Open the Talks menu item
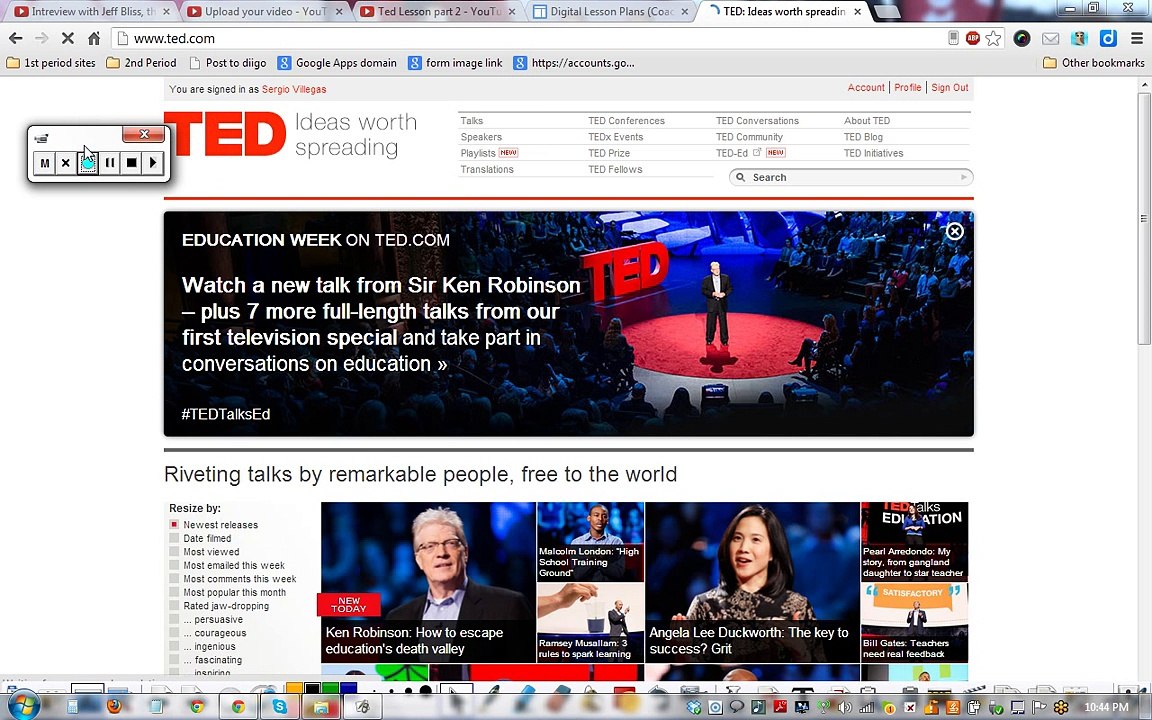Screen dimensions: 1152x720 (472, 120)
